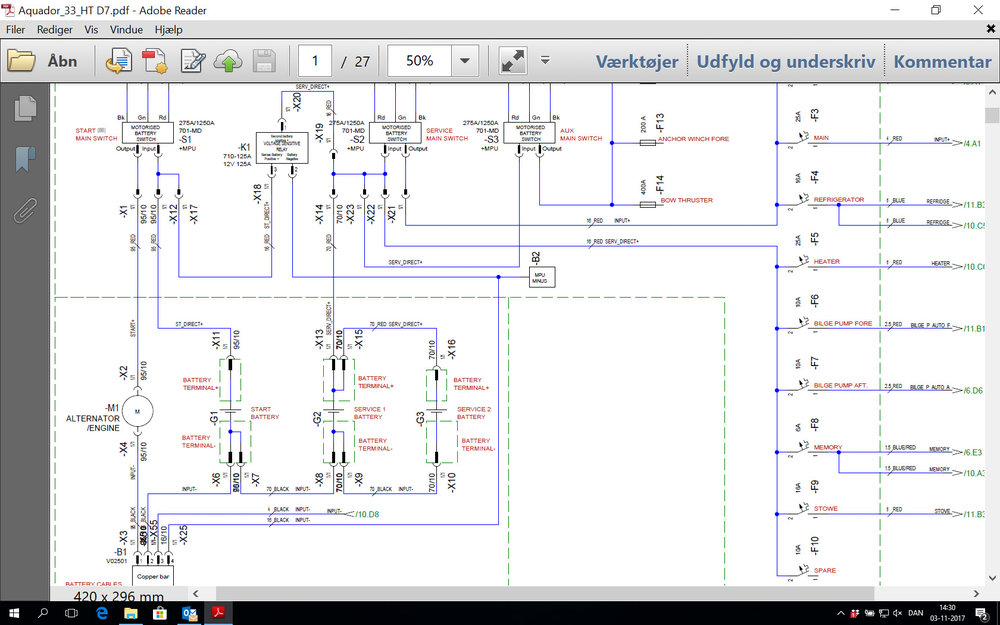Click the SPARE fuse label
This screenshot has height=625, width=1000.
pos(825,570)
